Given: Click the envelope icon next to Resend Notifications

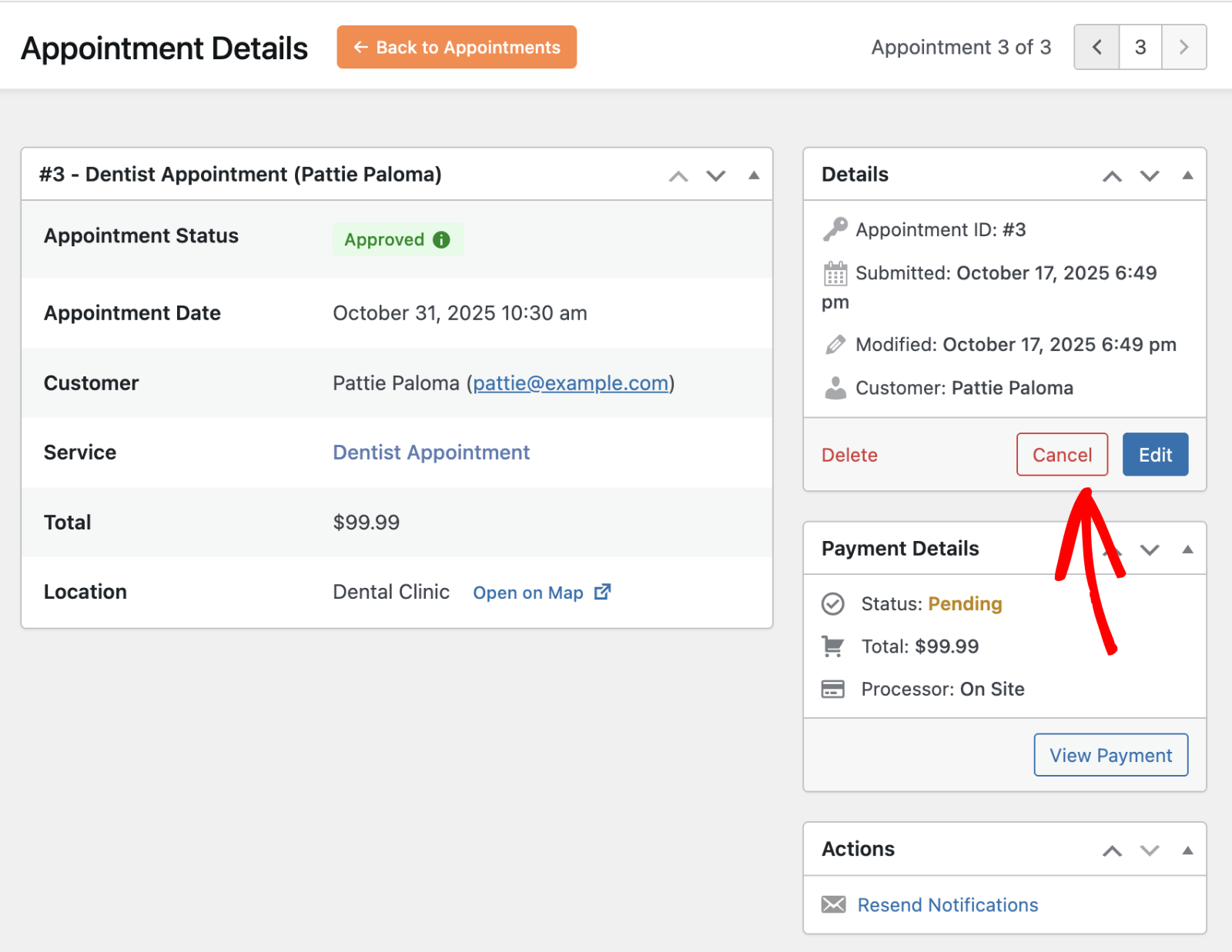Looking at the screenshot, I should point(835,905).
